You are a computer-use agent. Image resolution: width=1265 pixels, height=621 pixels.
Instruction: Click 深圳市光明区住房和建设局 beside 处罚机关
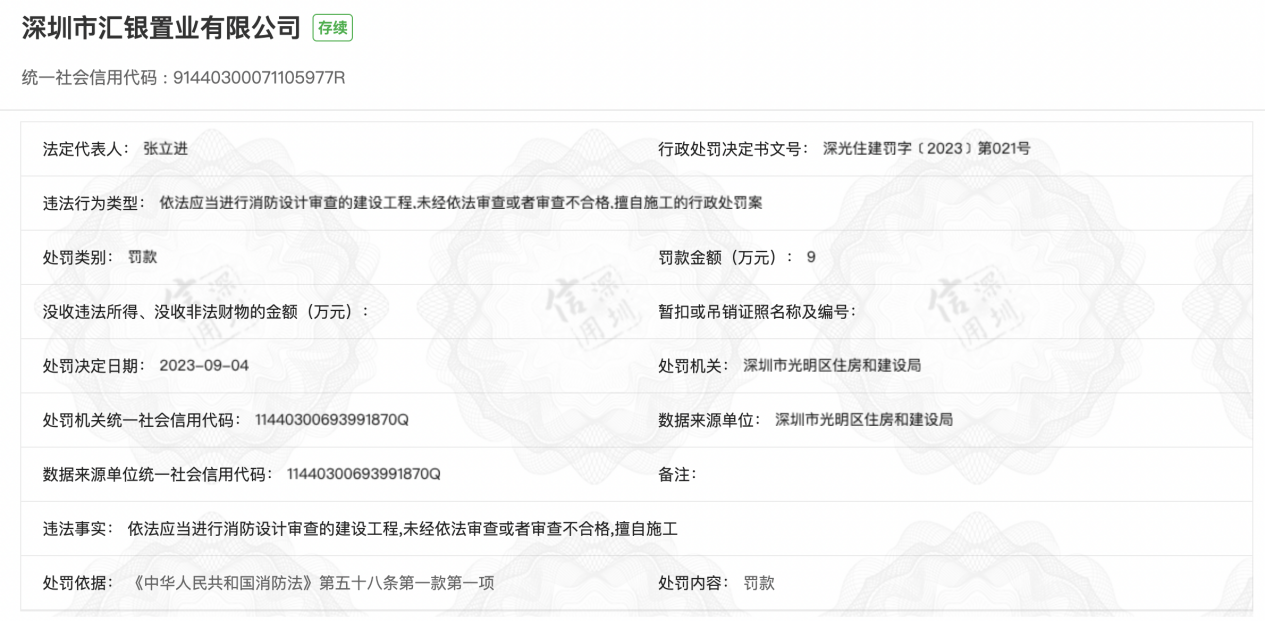coord(832,365)
